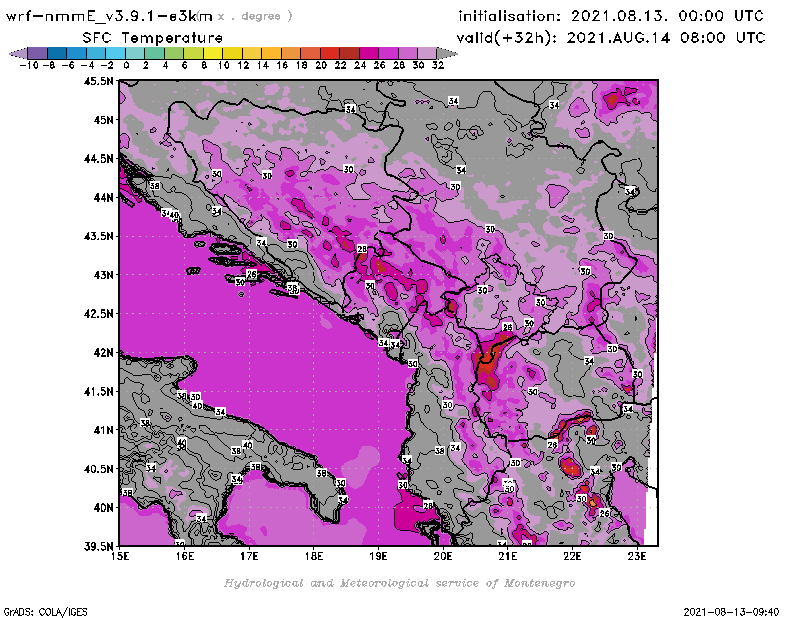
Task: Select the 42N latitude label
Action: pyautogui.click(x=104, y=353)
